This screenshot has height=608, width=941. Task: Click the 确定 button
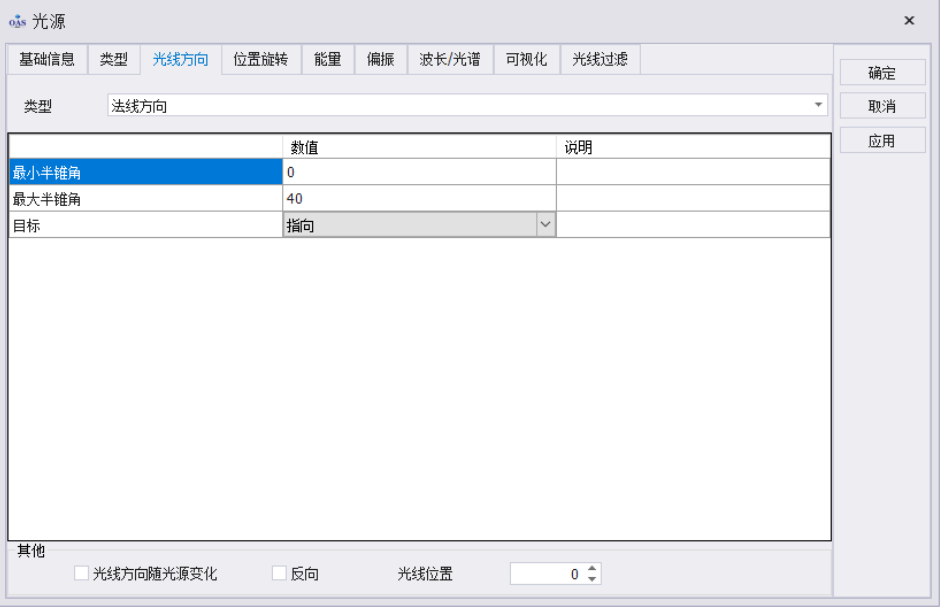coord(882,73)
